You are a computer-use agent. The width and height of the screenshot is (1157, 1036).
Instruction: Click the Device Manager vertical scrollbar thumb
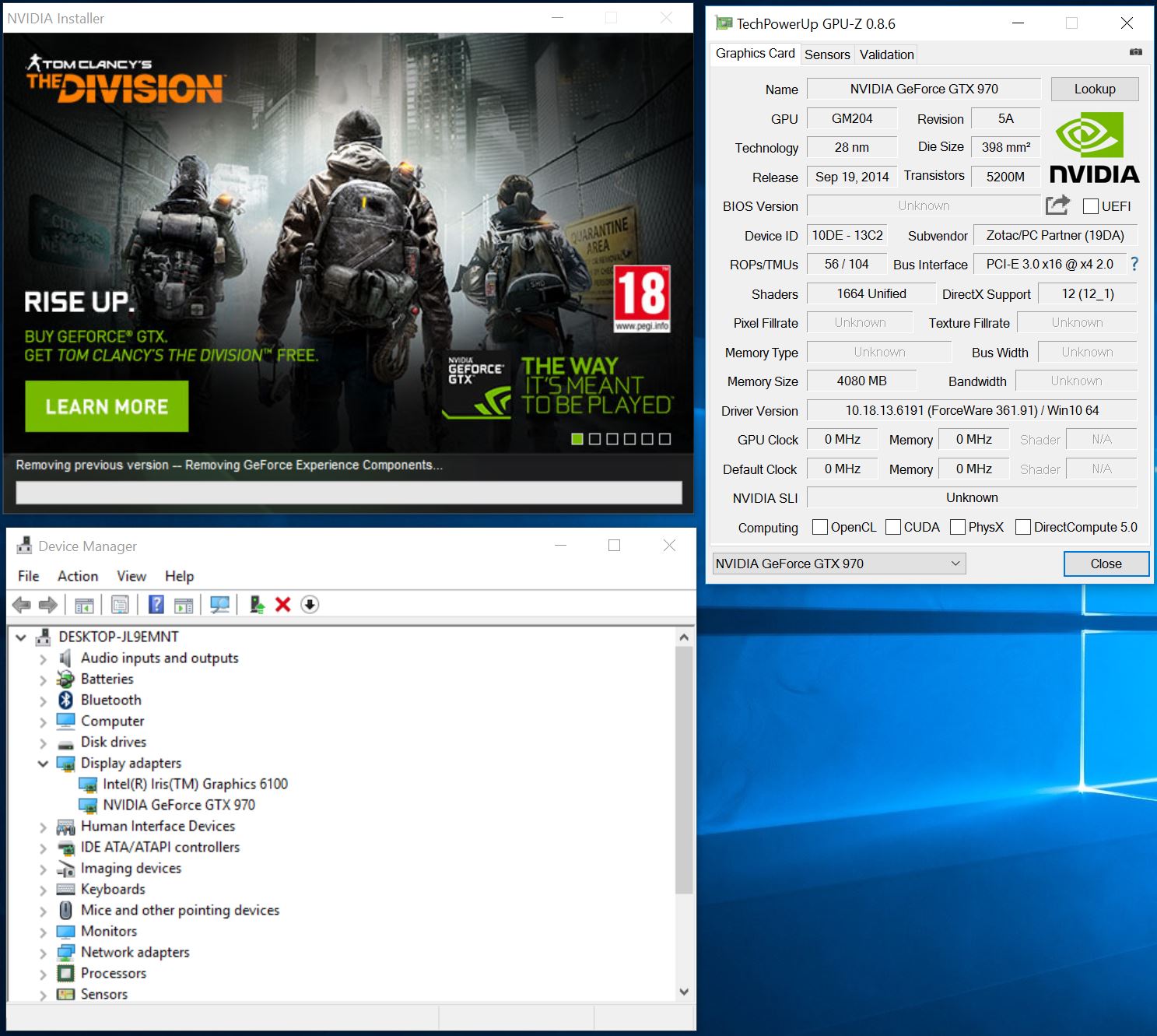(x=684, y=771)
